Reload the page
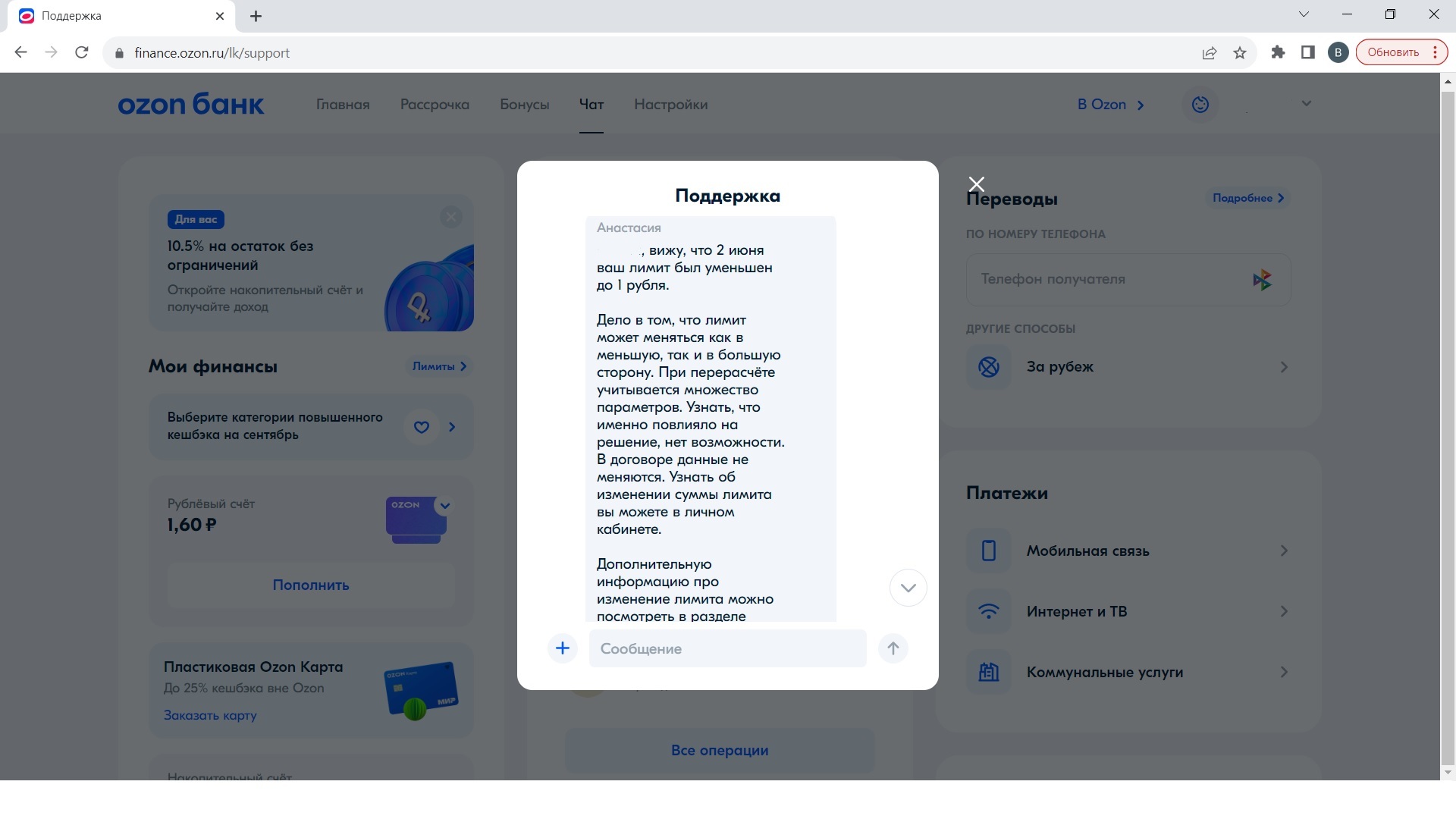 [x=82, y=52]
